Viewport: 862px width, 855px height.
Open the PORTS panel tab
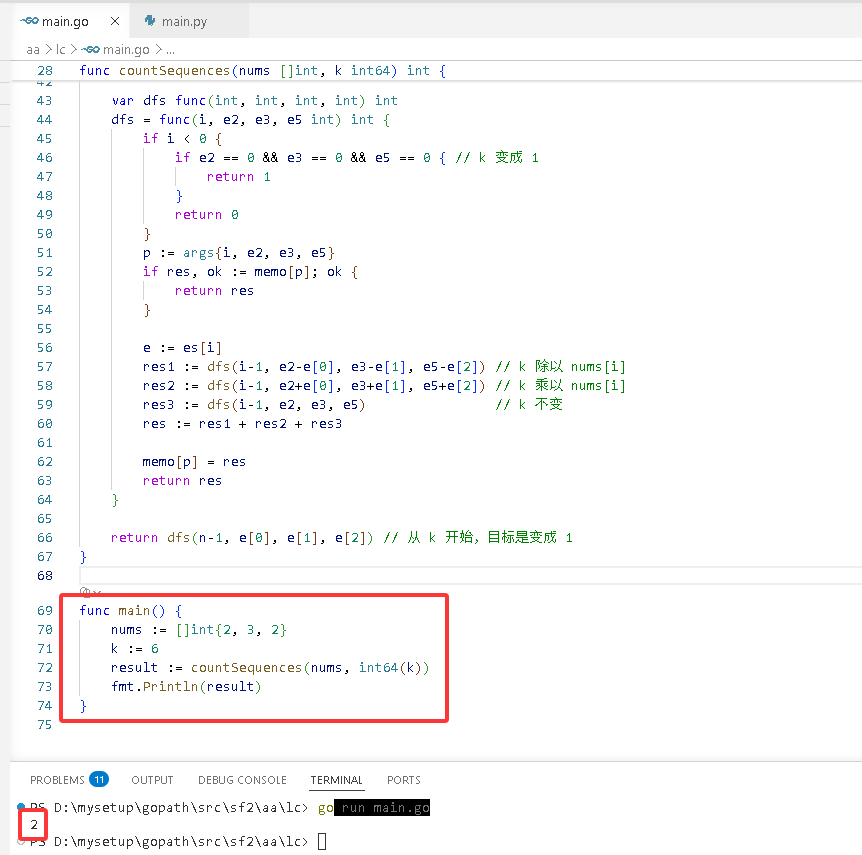click(404, 780)
